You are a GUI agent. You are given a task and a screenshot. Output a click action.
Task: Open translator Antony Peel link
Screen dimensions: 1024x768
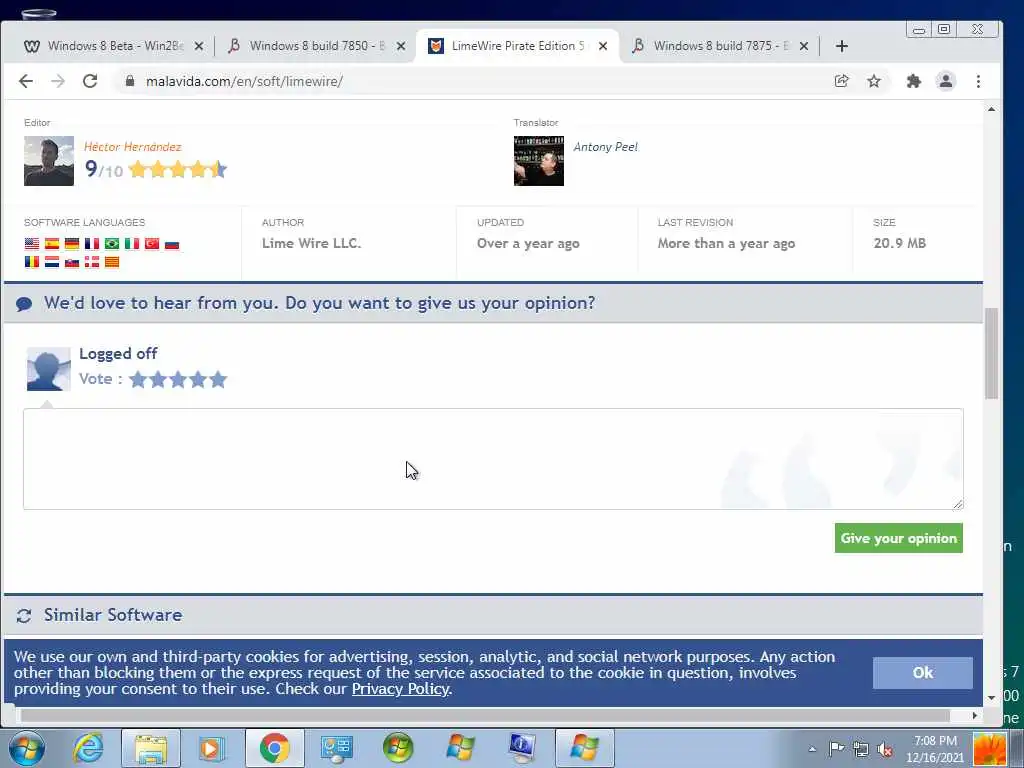click(x=605, y=146)
